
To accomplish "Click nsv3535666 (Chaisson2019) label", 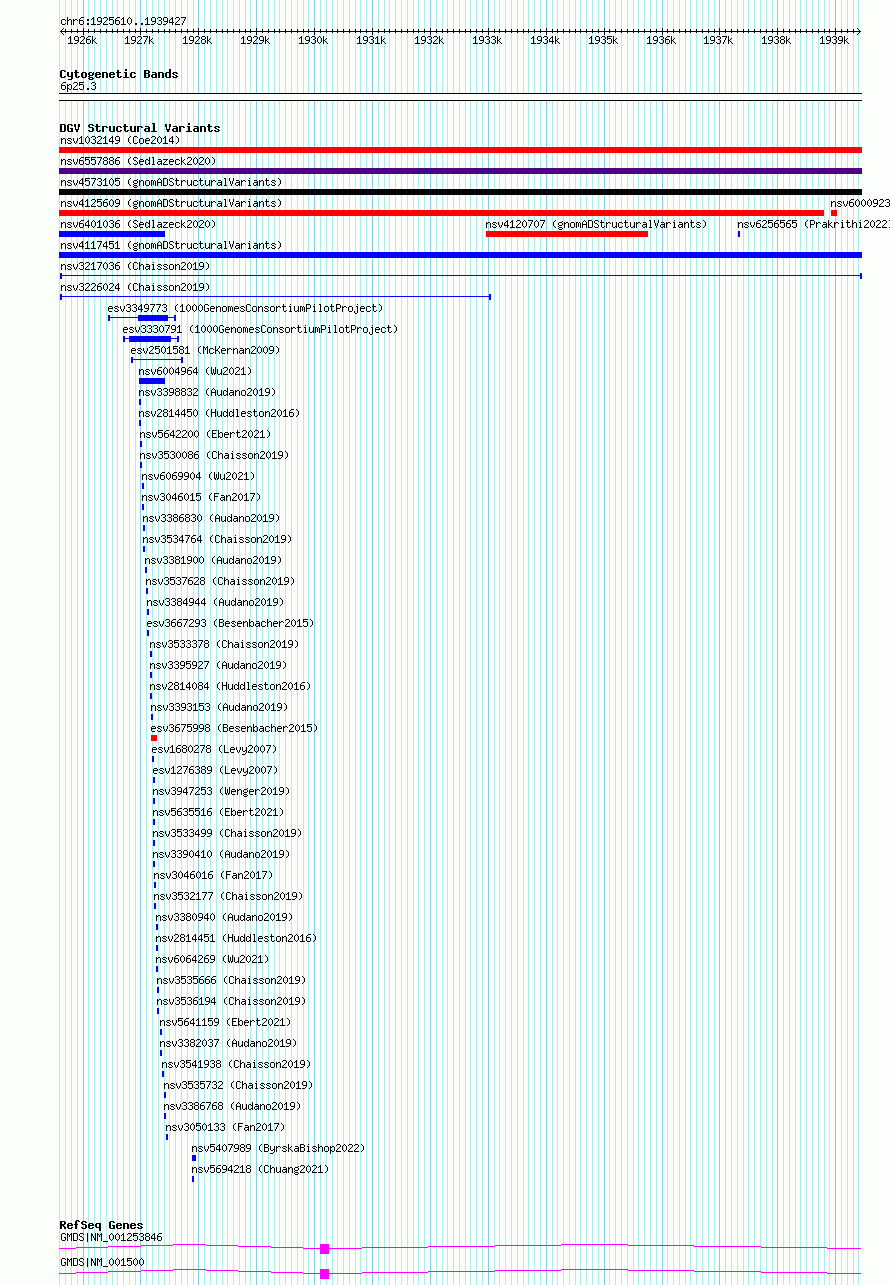I will coord(231,980).
